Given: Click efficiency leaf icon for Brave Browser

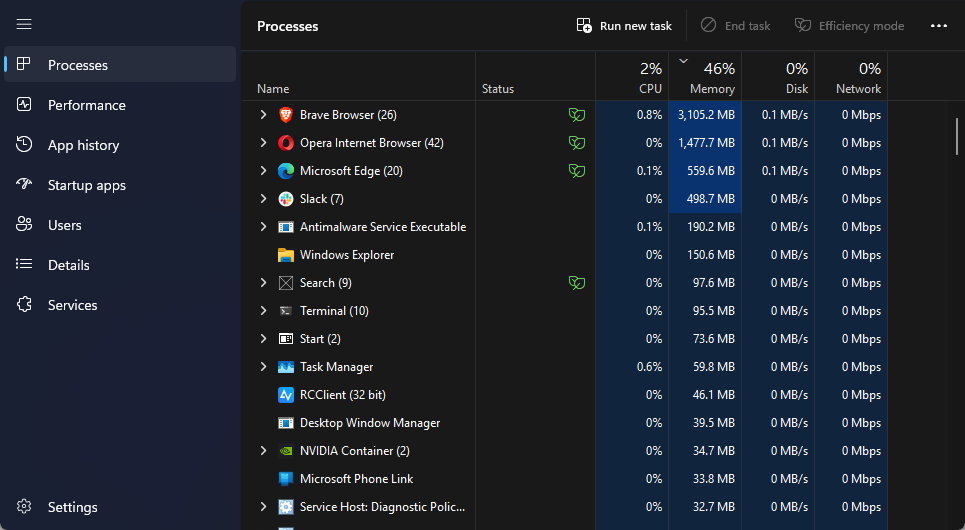Looking at the screenshot, I should click(x=577, y=114).
